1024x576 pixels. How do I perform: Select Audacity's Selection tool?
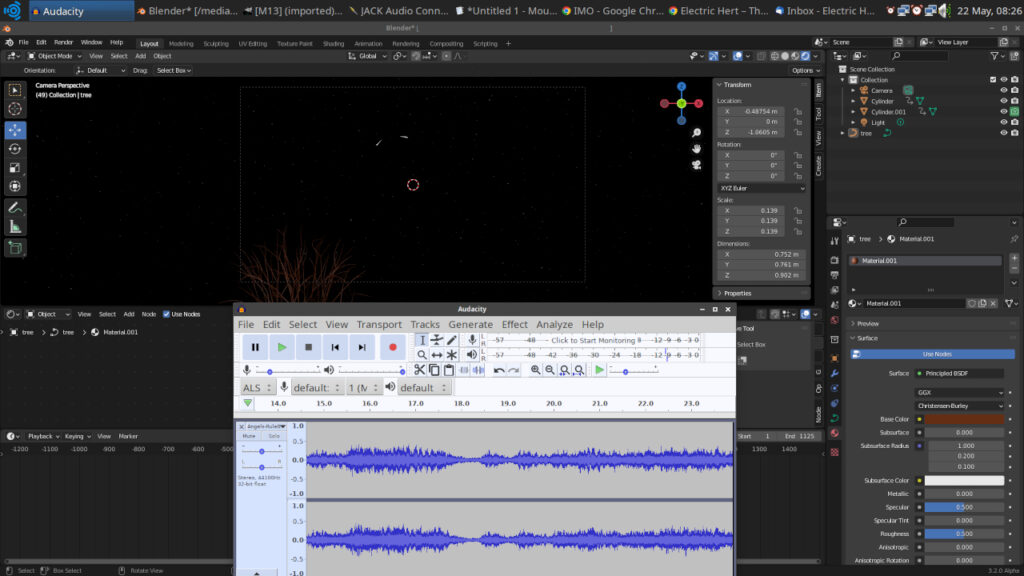click(422, 340)
